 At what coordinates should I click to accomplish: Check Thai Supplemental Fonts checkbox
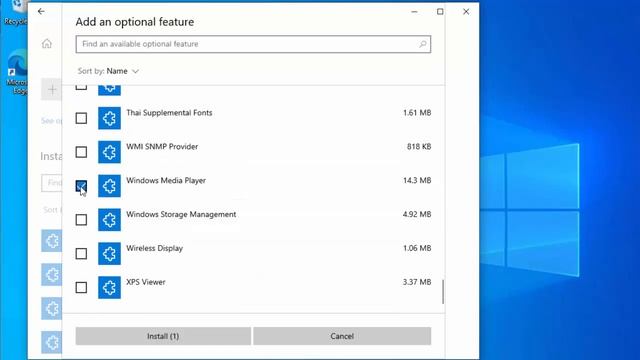point(81,118)
